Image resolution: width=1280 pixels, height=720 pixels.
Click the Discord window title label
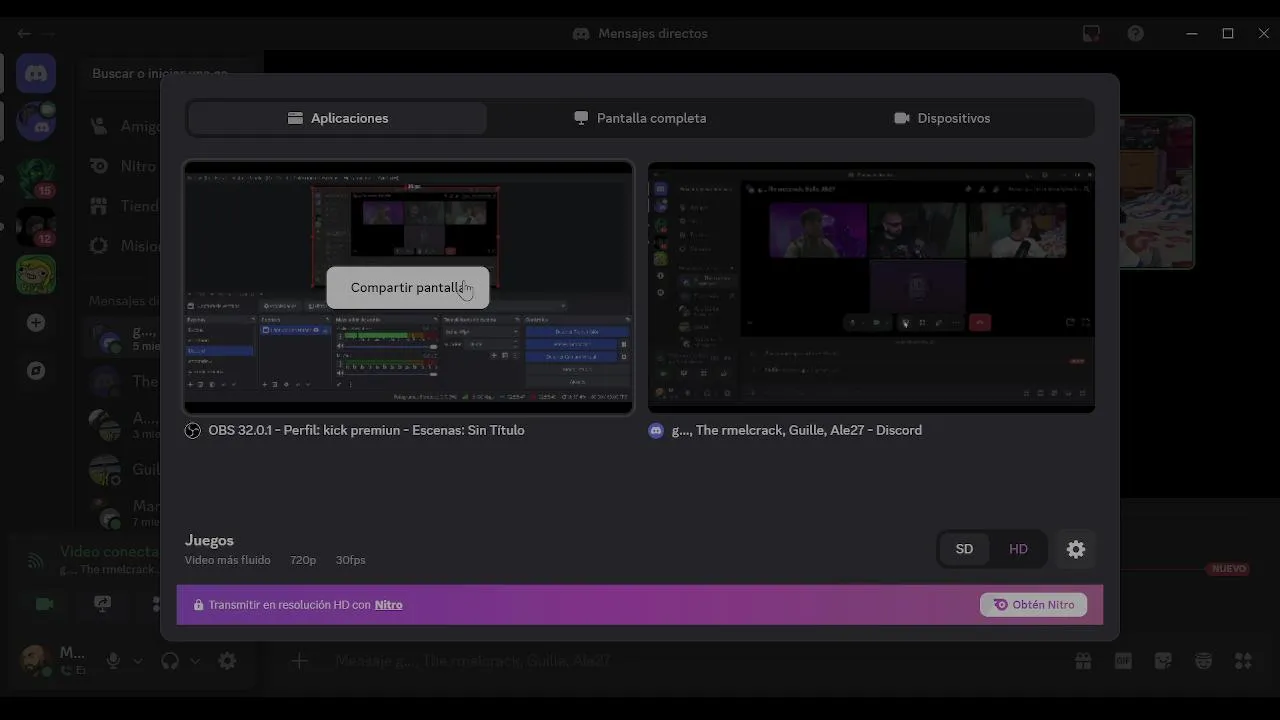(x=797, y=430)
